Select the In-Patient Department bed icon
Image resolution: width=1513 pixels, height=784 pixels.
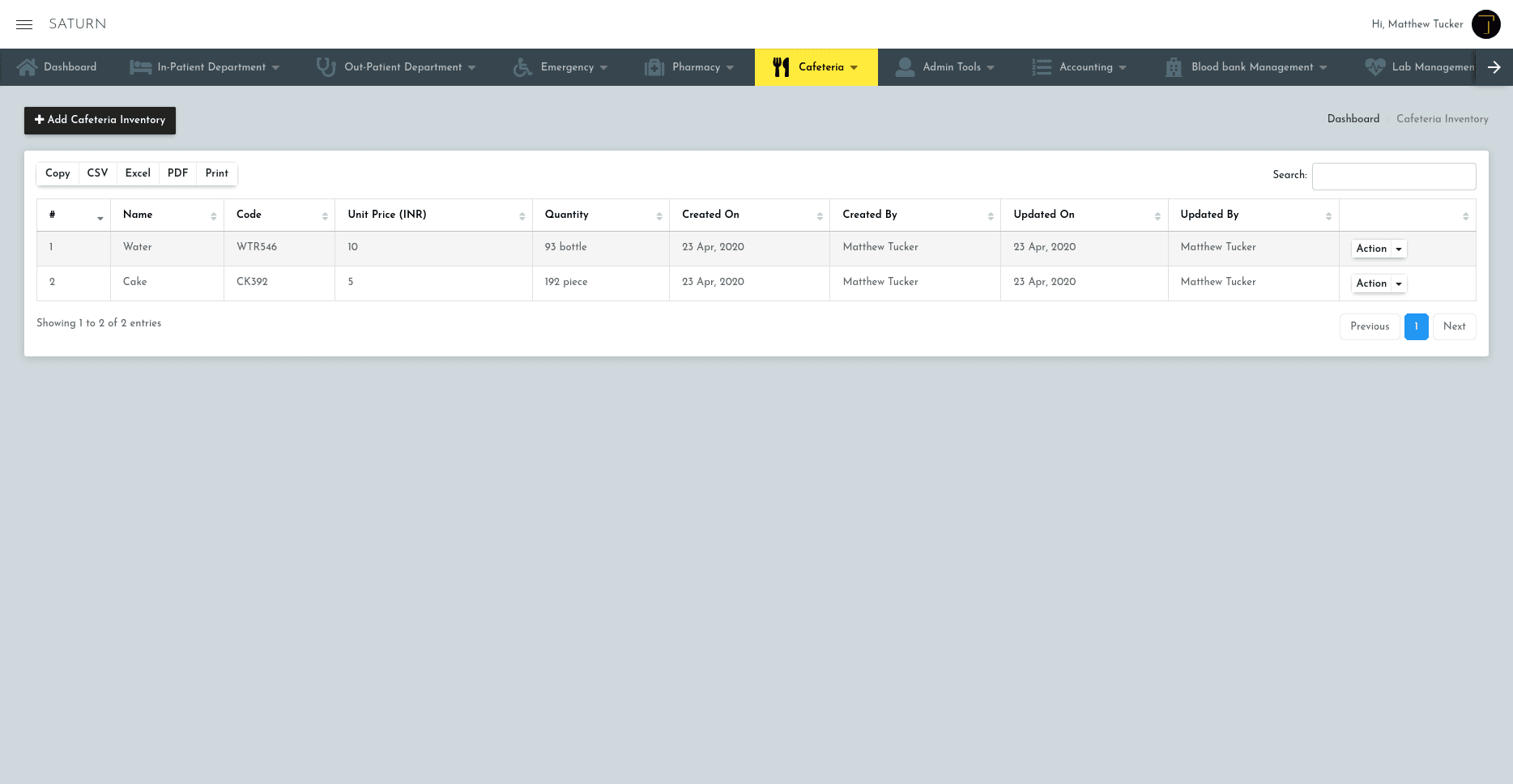140,66
